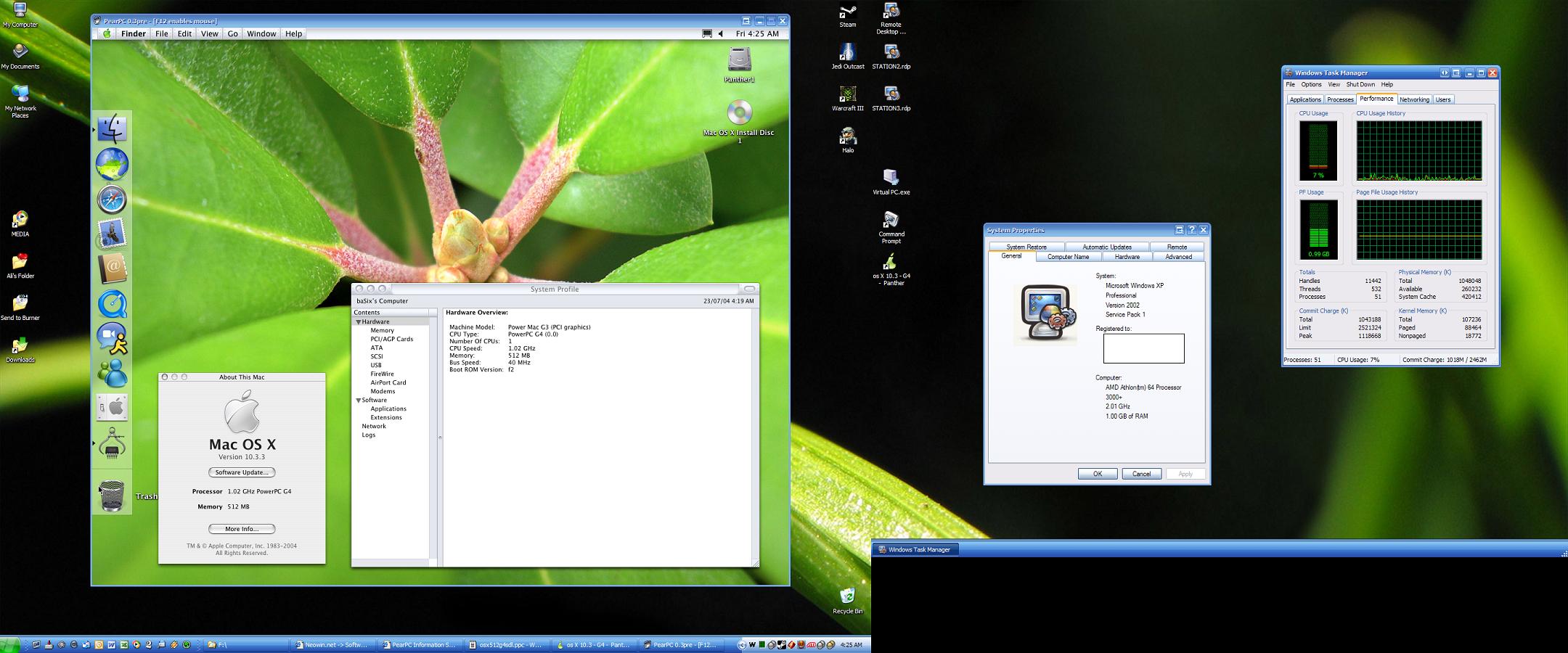1568x653 pixels.
Task: Open System Preferences from the dock
Action: [113, 408]
